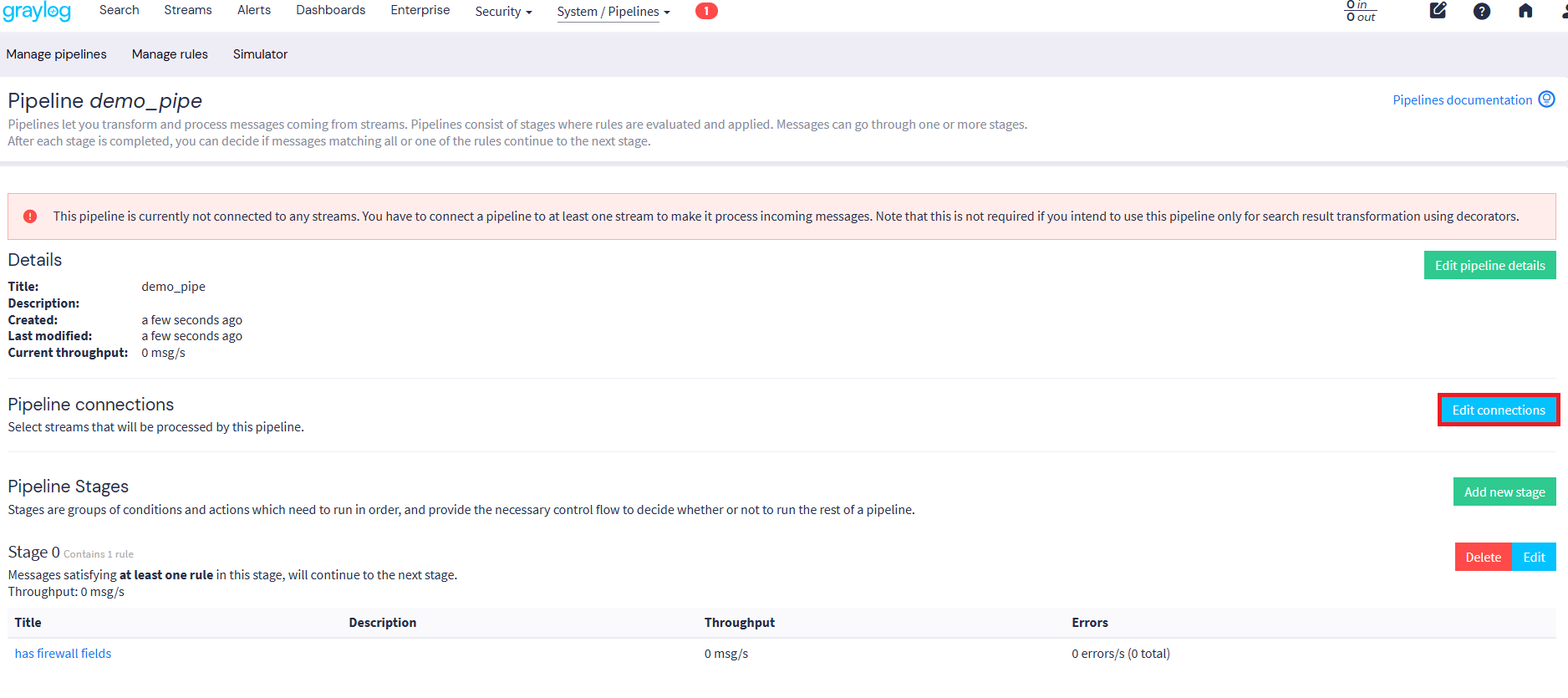Go to the home page icon
1568x698 pixels.
pyautogui.click(x=1525, y=11)
